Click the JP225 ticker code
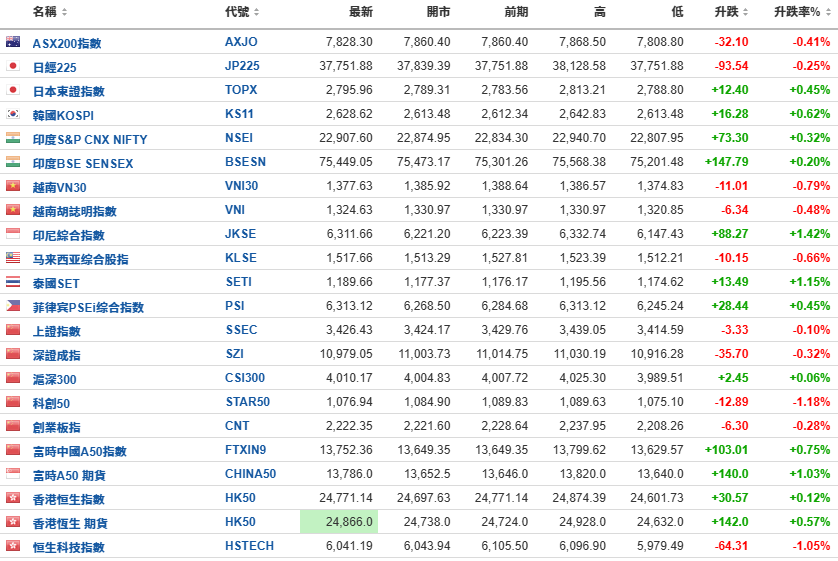The height and width of the screenshot is (561, 838). point(242,66)
